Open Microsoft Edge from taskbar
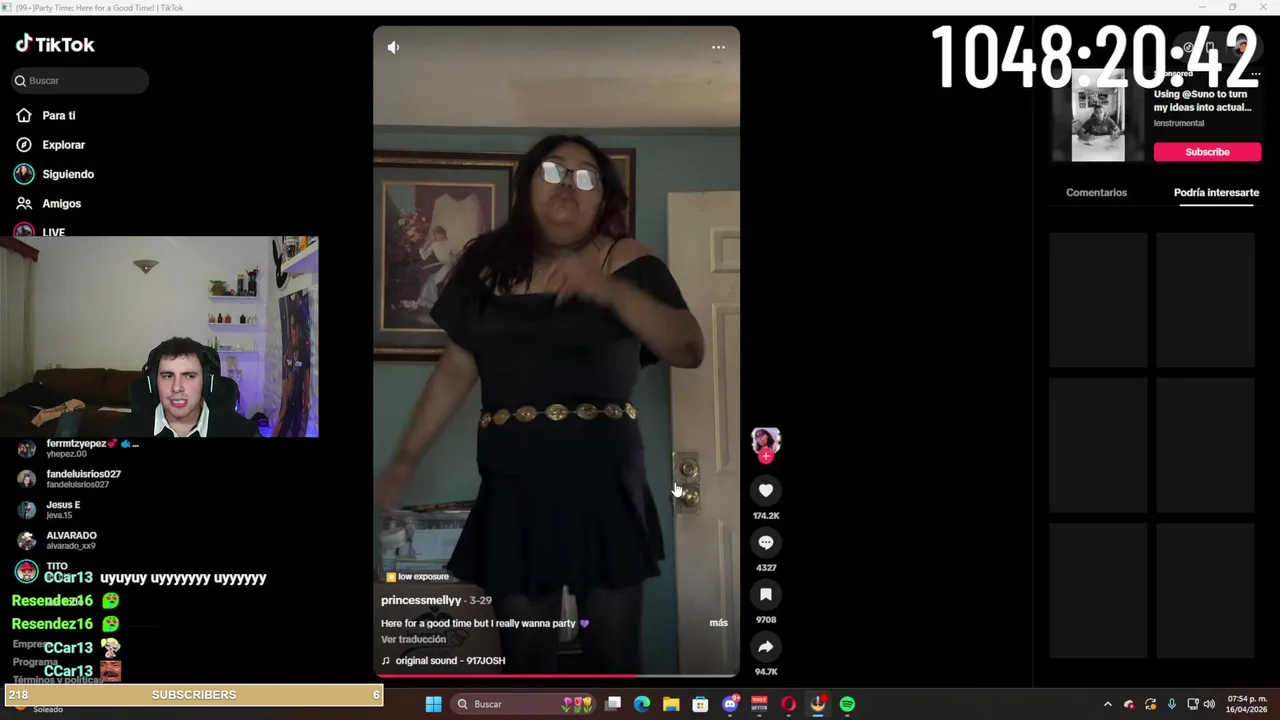The width and height of the screenshot is (1280, 720). (x=642, y=704)
